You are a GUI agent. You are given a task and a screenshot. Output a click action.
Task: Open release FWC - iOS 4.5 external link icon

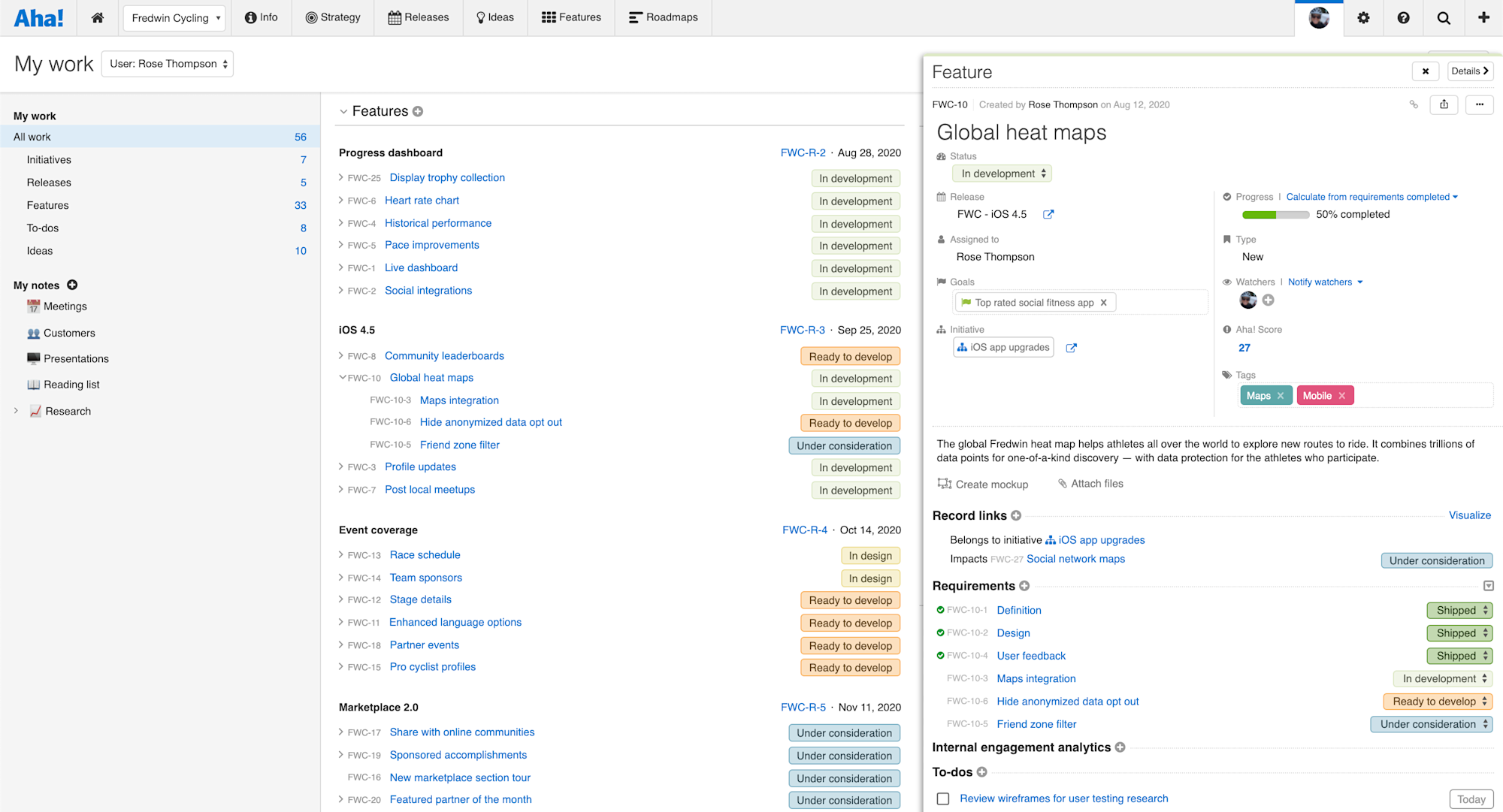[x=1048, y=215]
